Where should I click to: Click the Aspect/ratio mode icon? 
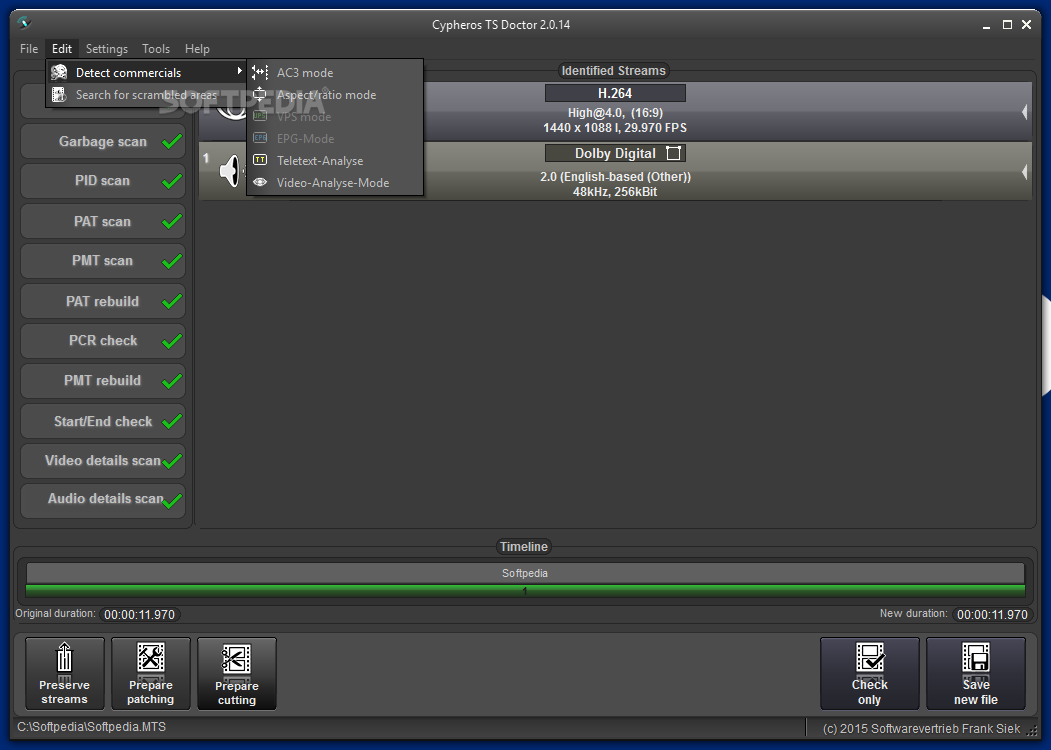click(260, 95)
